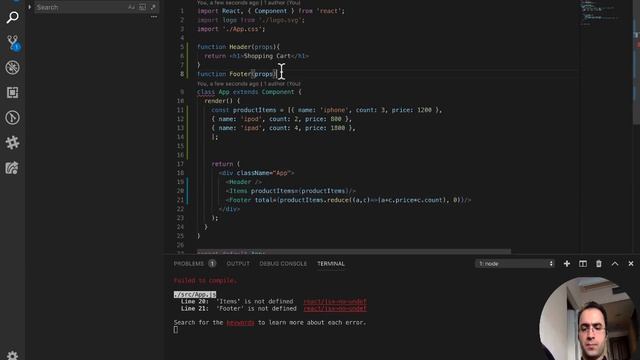The width and height of the screenshot is (640, 360).
Task: Focus the Search input field
Action: (x=81, y=7)
